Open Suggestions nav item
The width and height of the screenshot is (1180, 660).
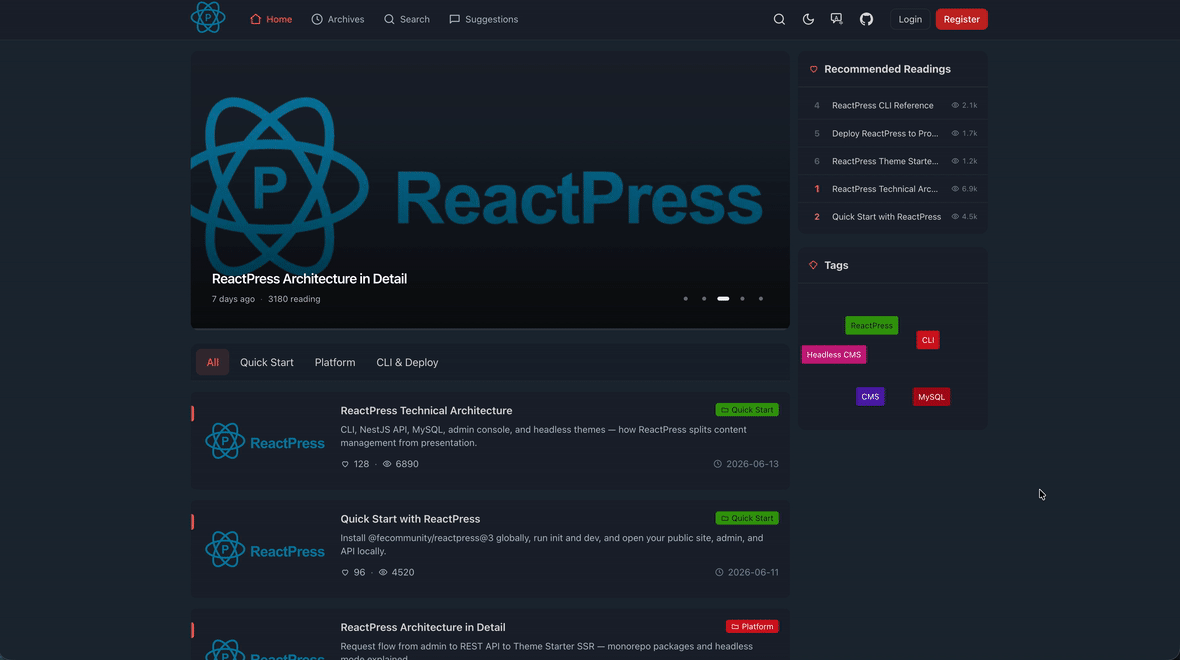point(483,20)
